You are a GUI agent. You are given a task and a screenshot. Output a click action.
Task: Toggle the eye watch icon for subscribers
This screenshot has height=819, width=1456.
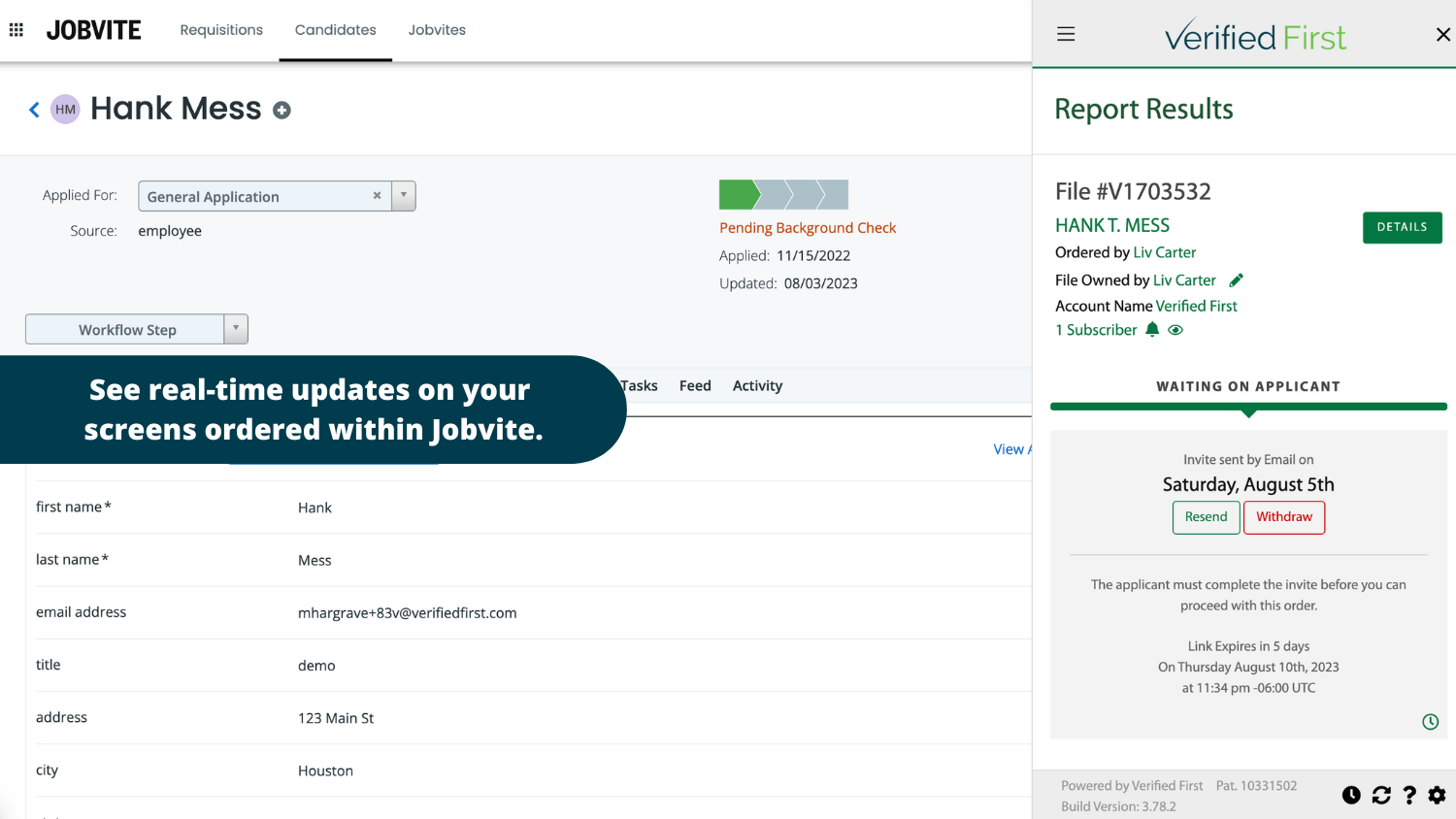pos(1175,330)
